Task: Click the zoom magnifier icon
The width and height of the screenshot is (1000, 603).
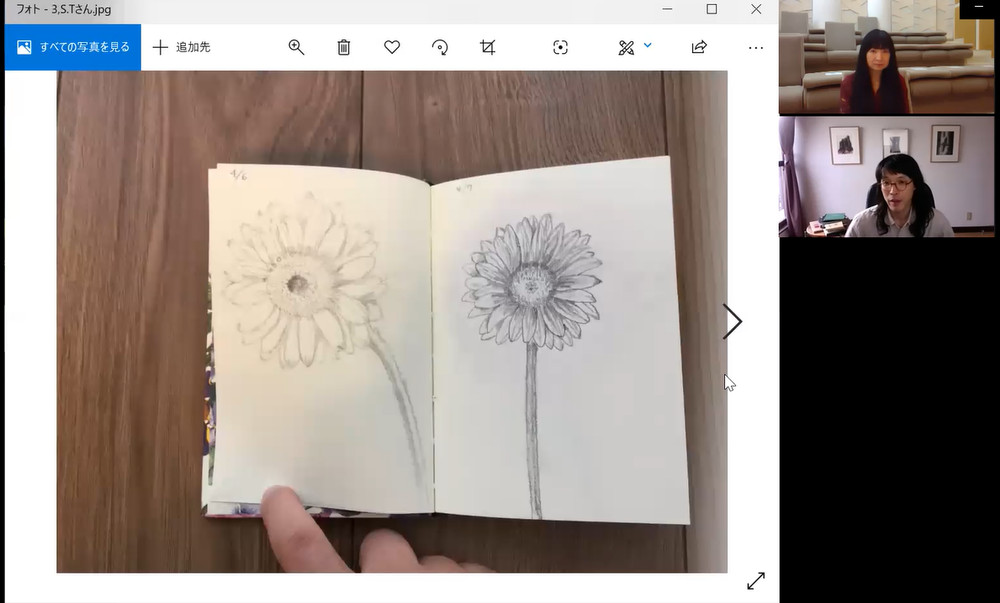Action: point(296,47)
